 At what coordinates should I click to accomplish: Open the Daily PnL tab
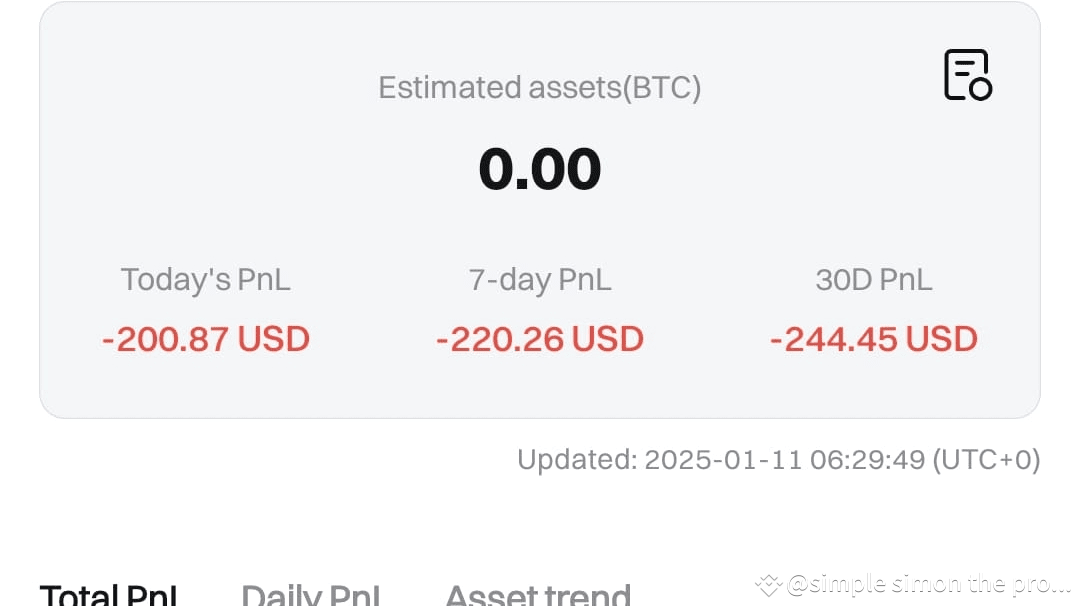[311, 594]
